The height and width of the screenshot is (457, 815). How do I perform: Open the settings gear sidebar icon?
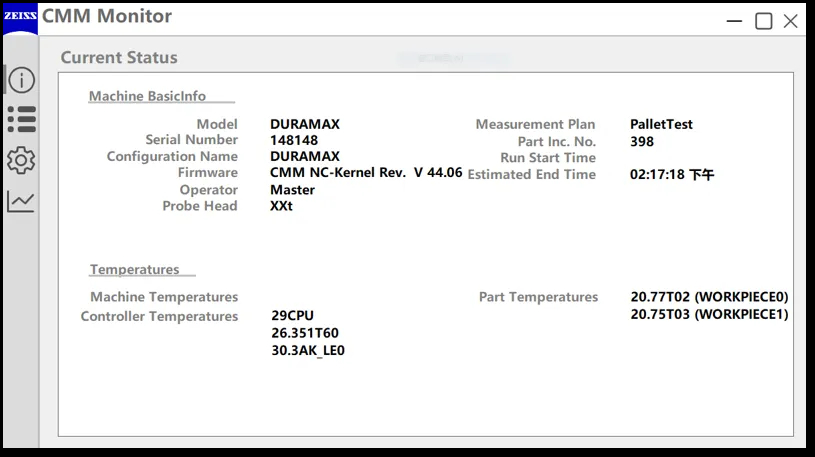pyautogui.click(x=21, y=160)
